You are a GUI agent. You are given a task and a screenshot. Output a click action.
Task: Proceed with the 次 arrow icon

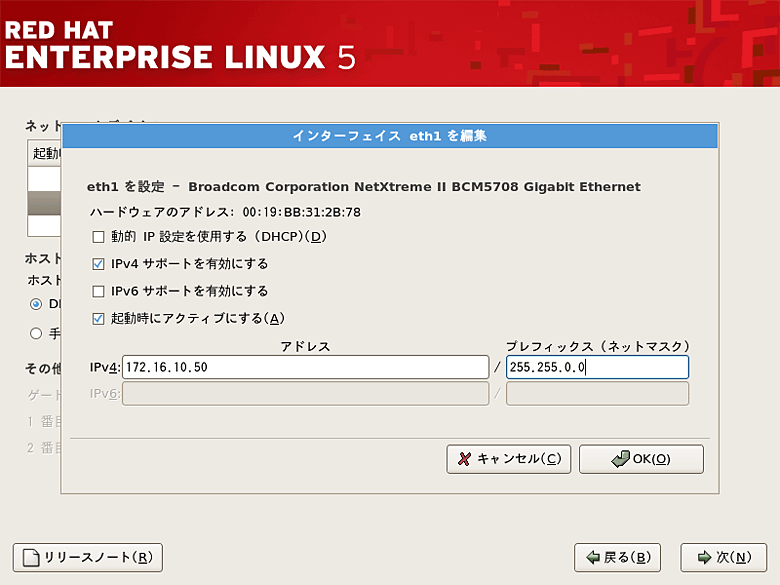700,557
